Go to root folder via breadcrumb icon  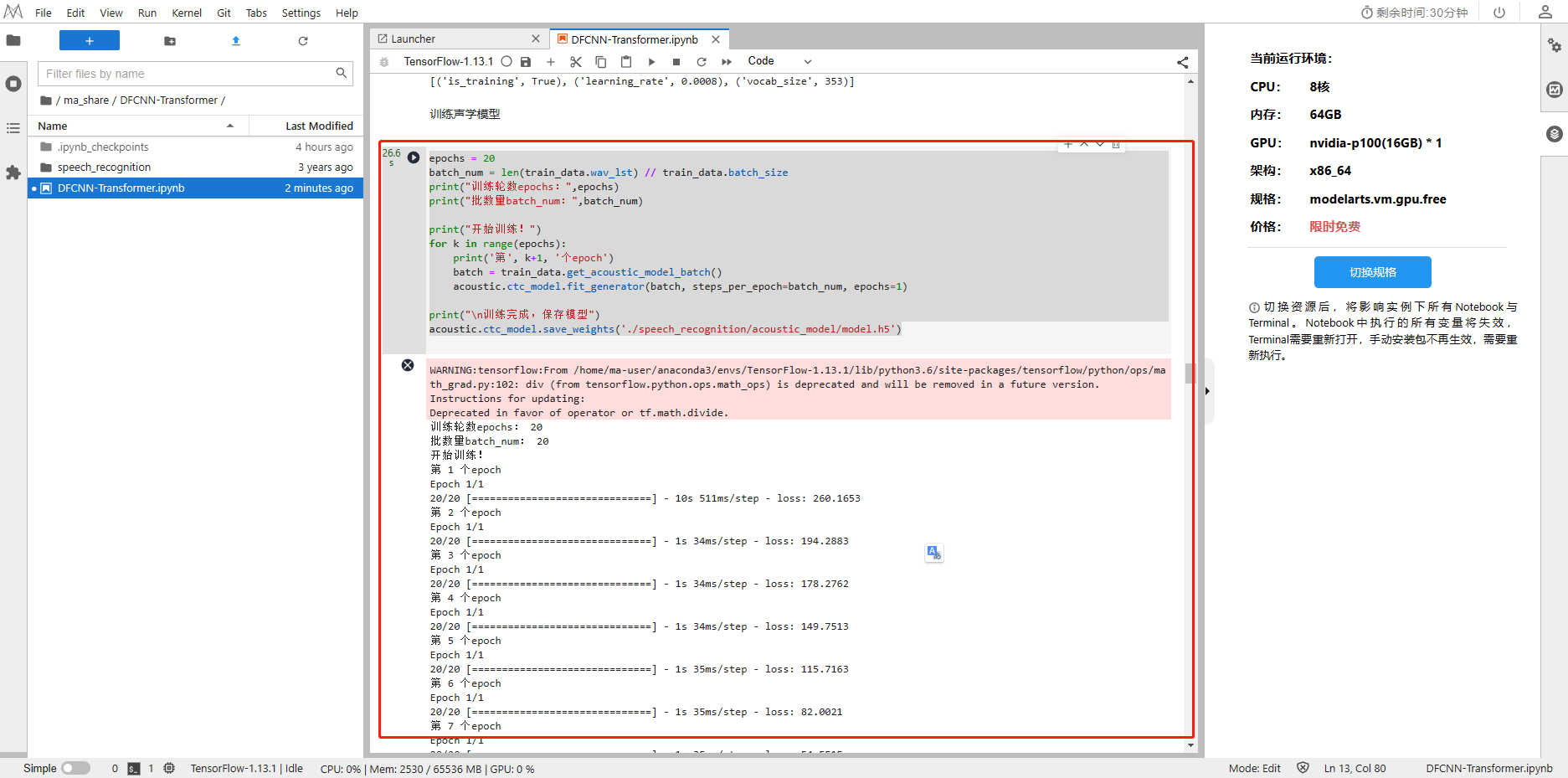pos(46,100)
